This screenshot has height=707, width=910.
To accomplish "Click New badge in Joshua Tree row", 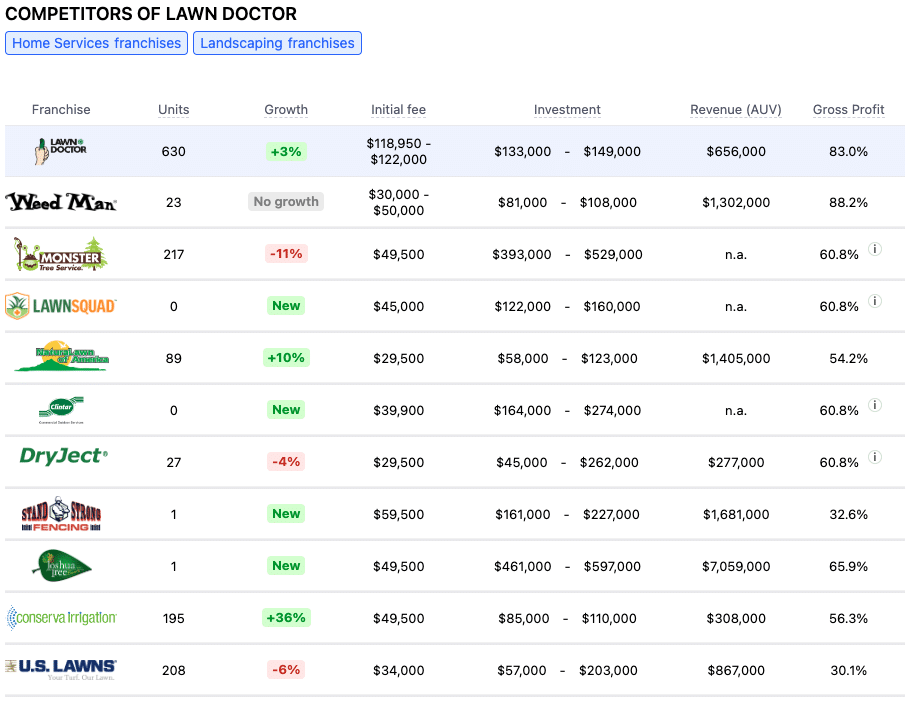I will tap(286, 565).
